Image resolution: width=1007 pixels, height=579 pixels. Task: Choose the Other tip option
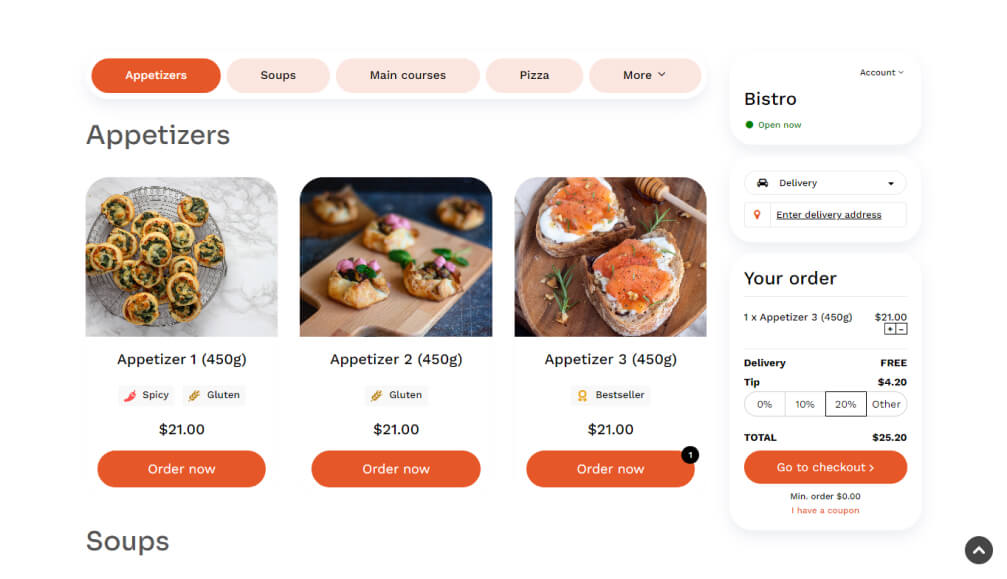click(886, 404)
